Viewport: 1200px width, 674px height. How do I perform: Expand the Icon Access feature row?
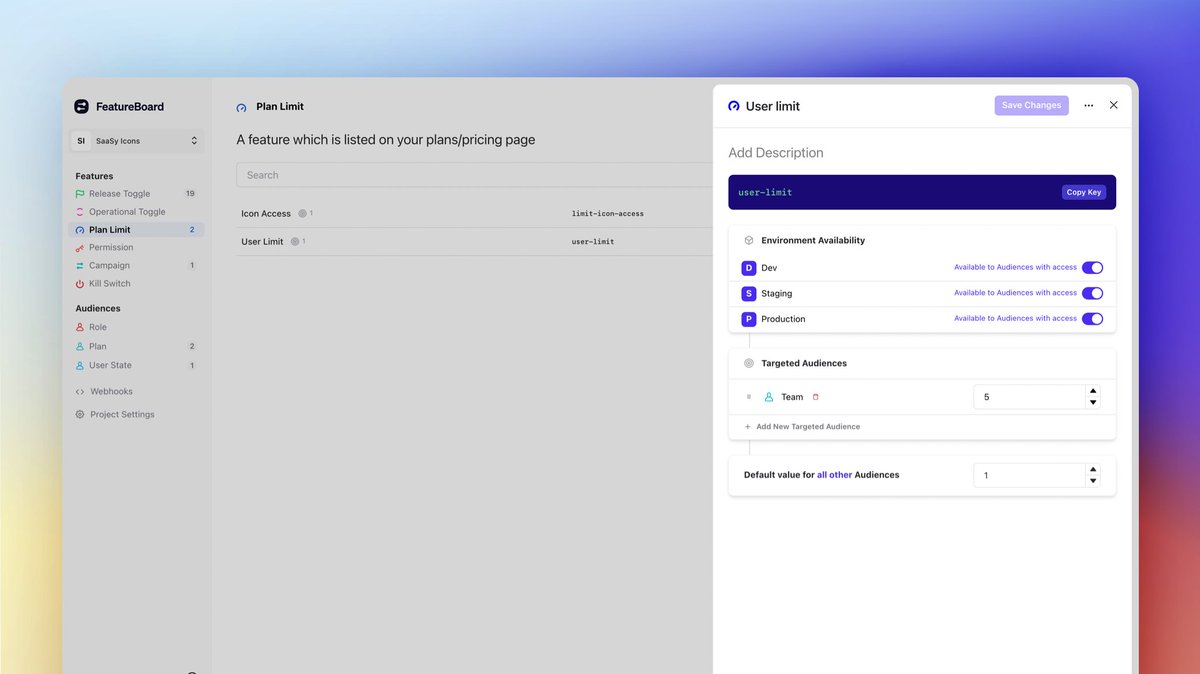click(265, 213)
